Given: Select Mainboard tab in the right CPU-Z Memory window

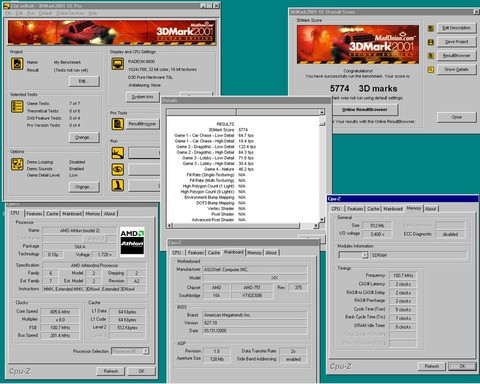Looking at the screenshot, I should [393, 209].
